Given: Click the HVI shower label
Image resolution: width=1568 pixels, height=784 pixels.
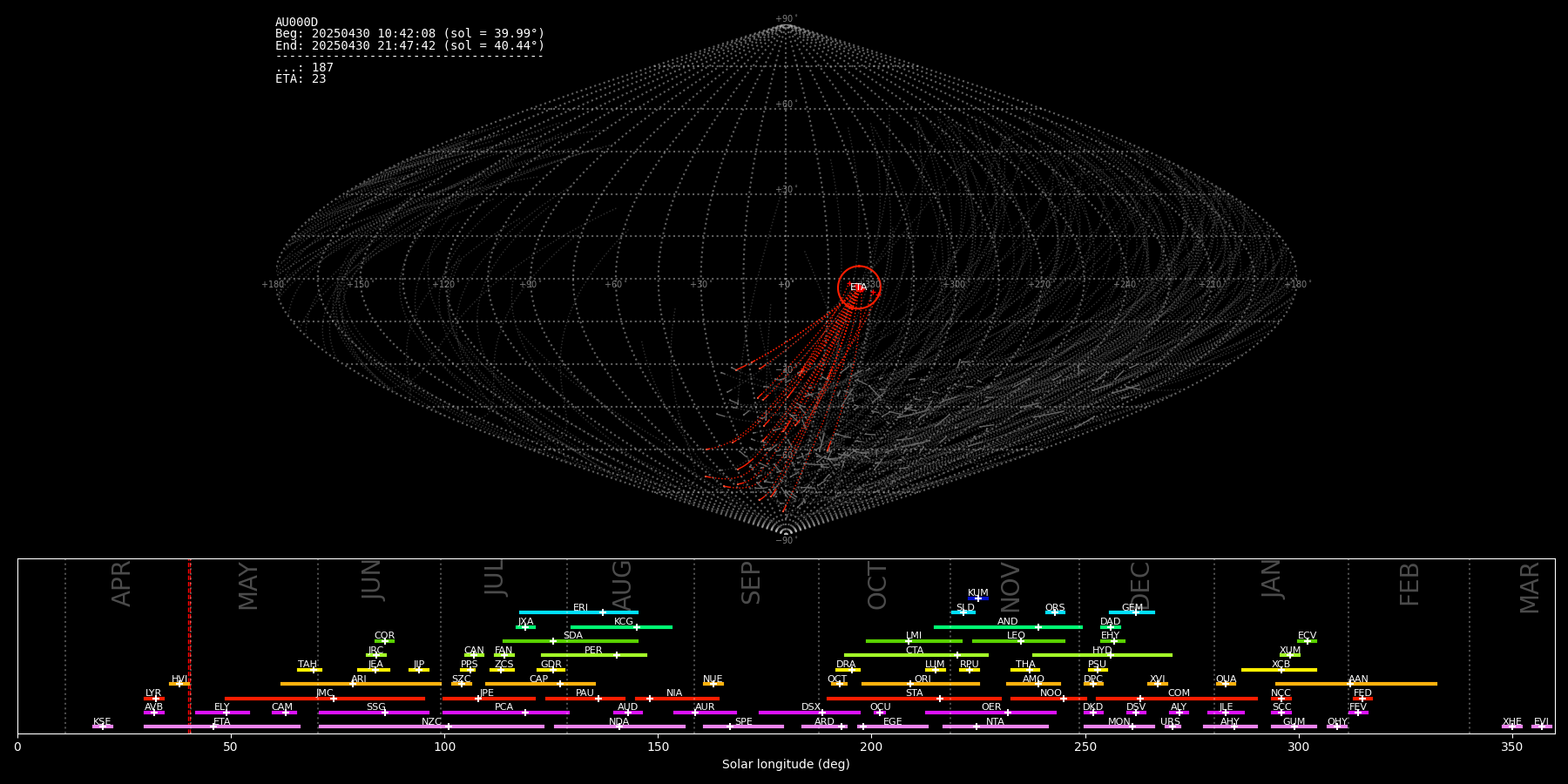Looking at the screenshot, I should [x=179, y=679].
